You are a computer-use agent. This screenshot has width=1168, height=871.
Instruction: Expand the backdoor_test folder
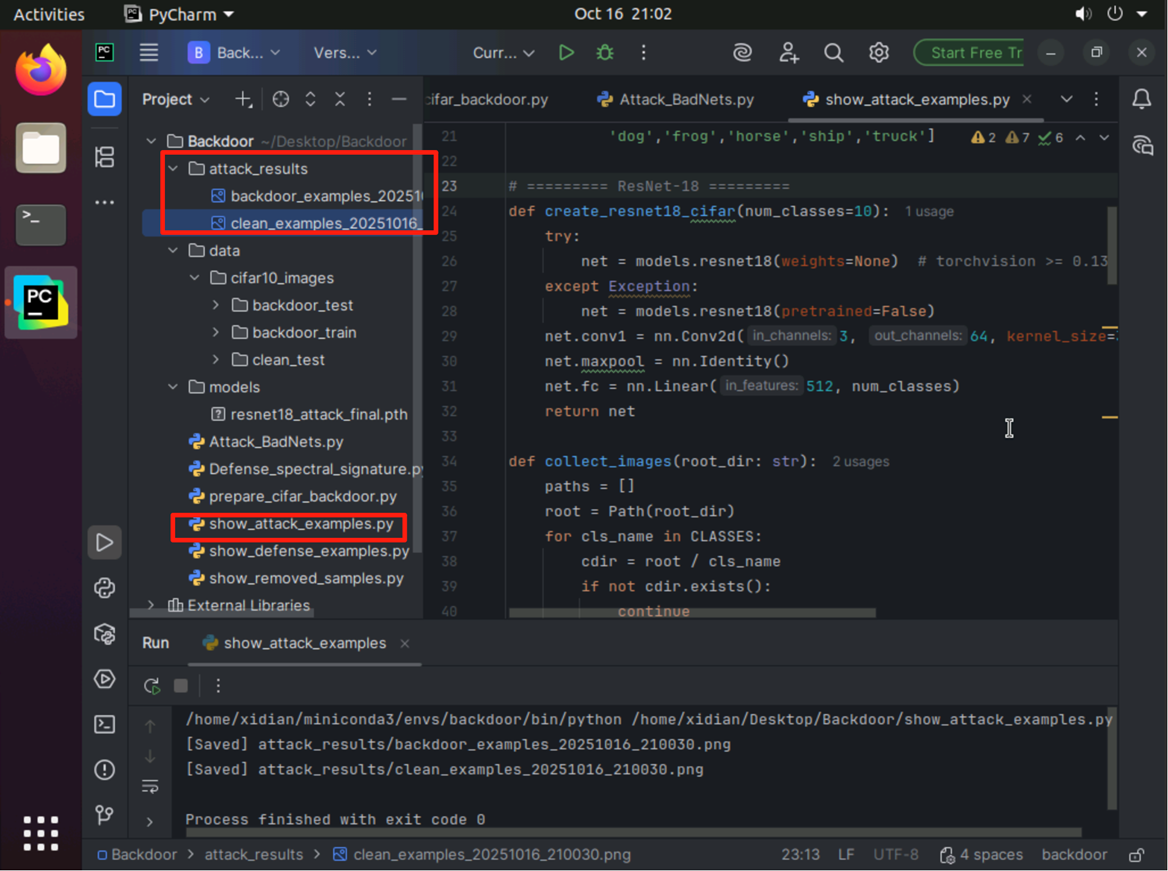point(216,306)
